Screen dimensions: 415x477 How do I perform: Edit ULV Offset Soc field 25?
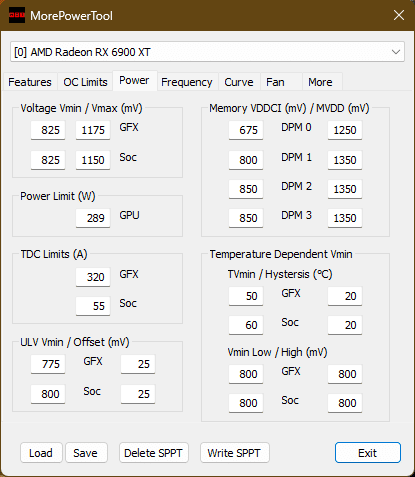pos(138,394)
